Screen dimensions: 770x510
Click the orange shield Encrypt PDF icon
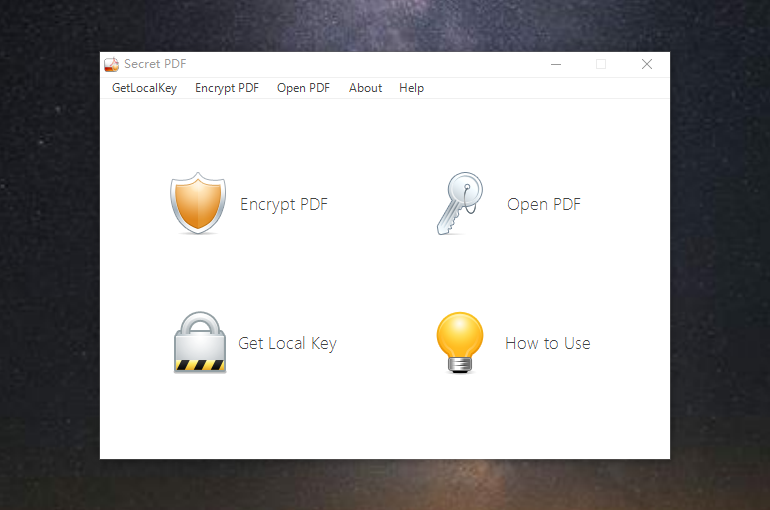pyautogui.click(x=197, y=203)
